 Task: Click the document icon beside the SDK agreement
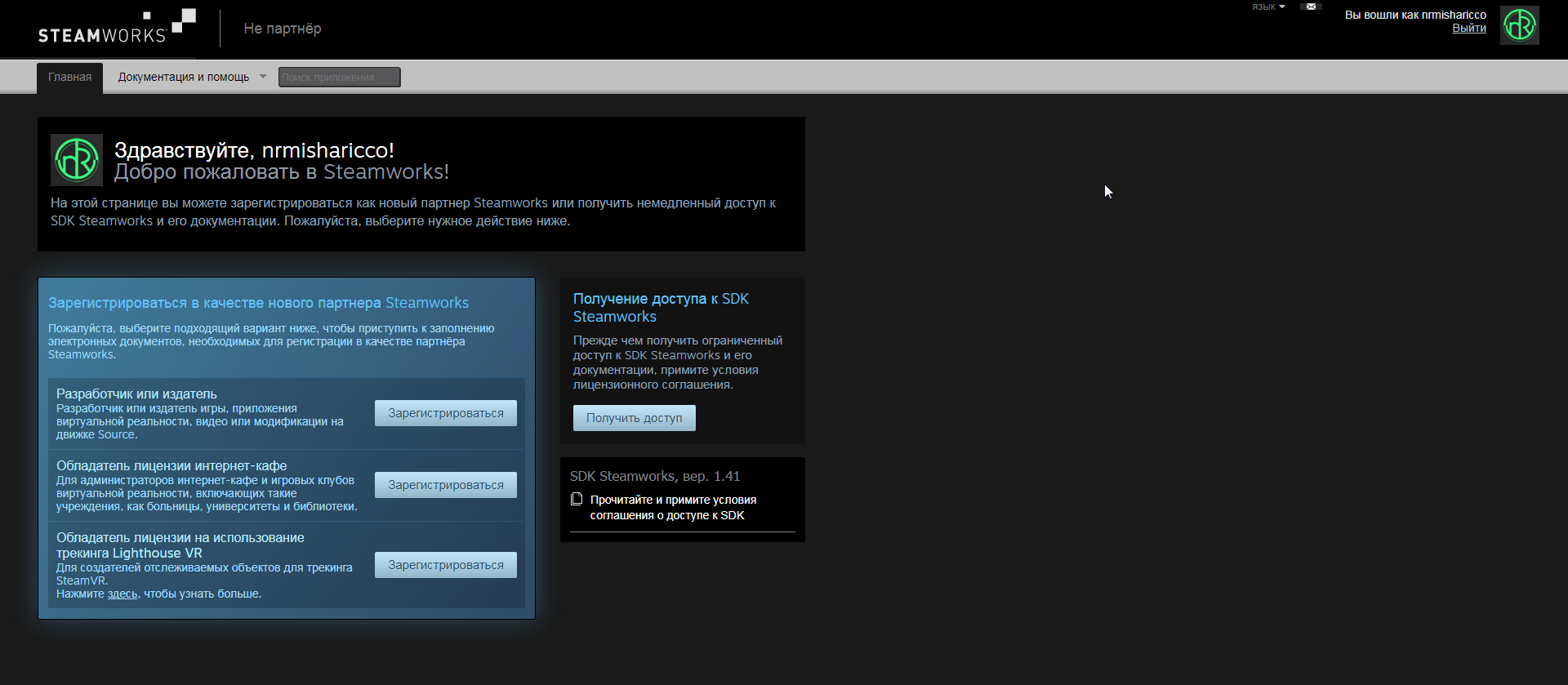[577, 499]
